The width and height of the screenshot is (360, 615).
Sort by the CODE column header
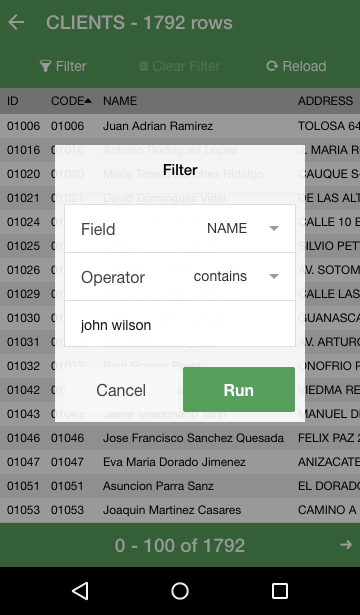click(71, 101)
